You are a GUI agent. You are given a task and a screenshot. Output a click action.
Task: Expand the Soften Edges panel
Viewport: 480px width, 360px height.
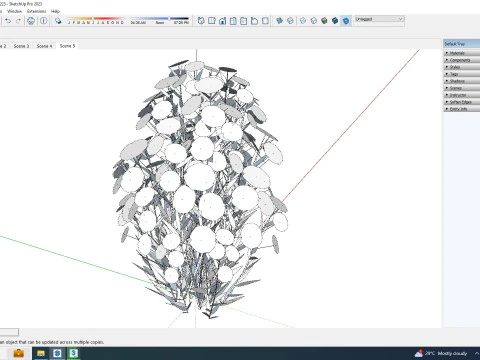[462, 102]
